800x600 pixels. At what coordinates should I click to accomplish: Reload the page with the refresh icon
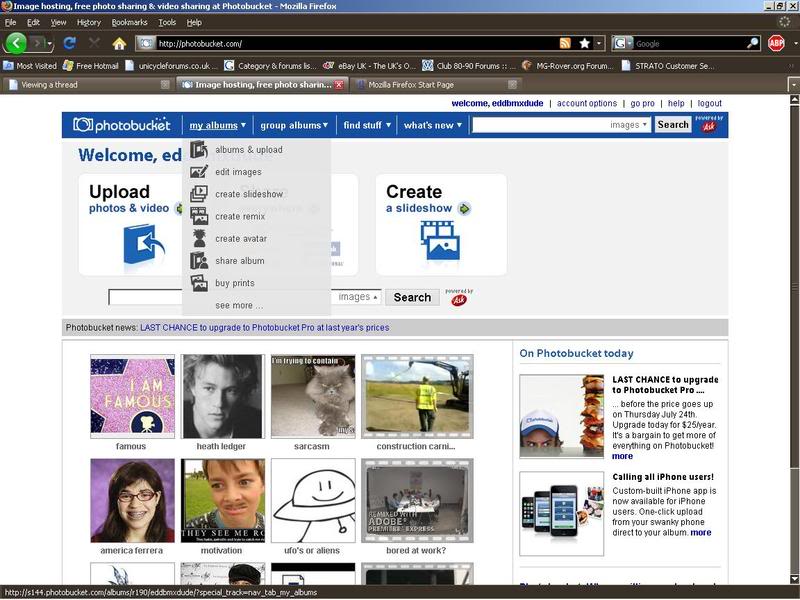[x=69, y=43]
